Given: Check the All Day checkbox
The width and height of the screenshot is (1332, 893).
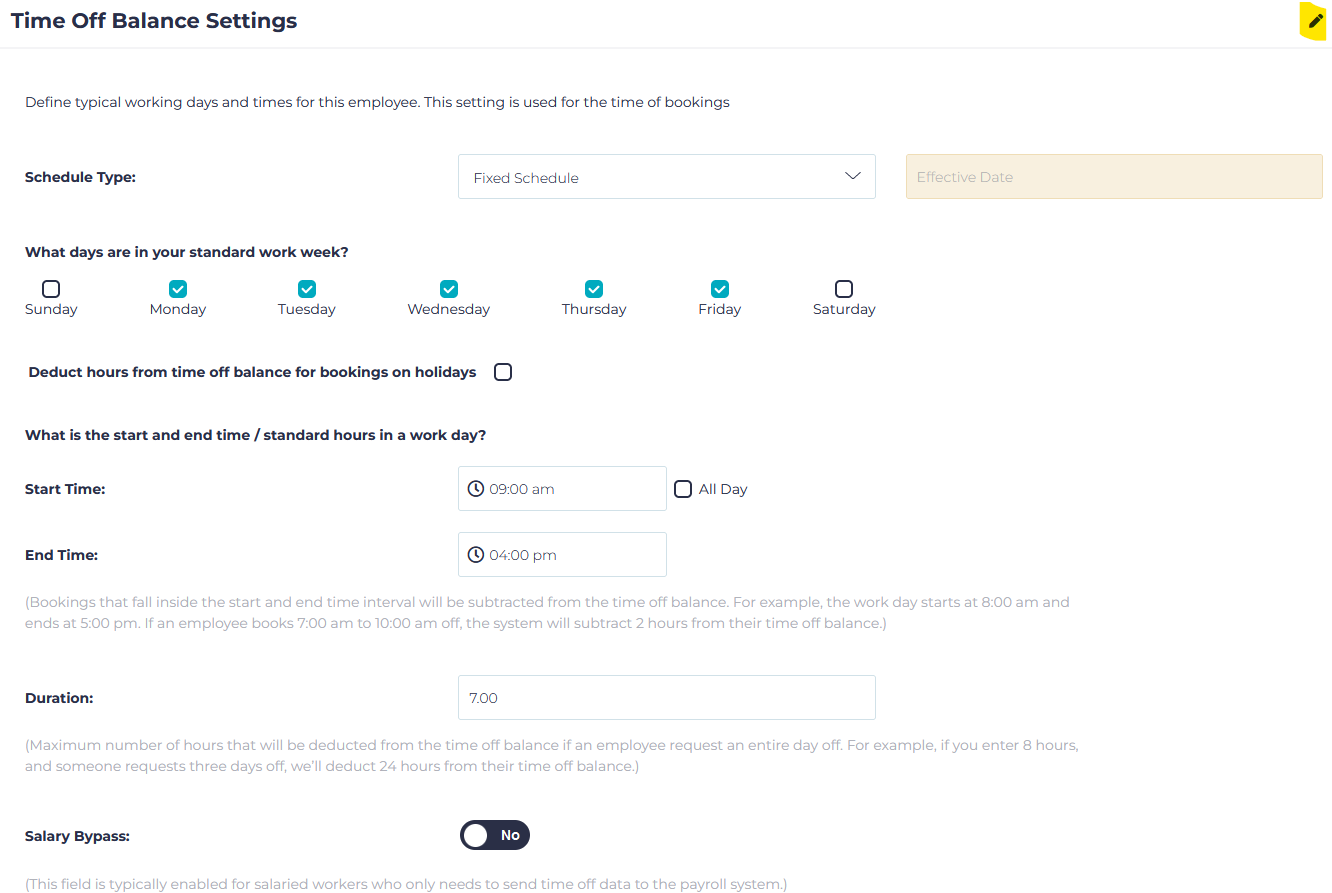Looking at the screenshot, I should 683,488.
